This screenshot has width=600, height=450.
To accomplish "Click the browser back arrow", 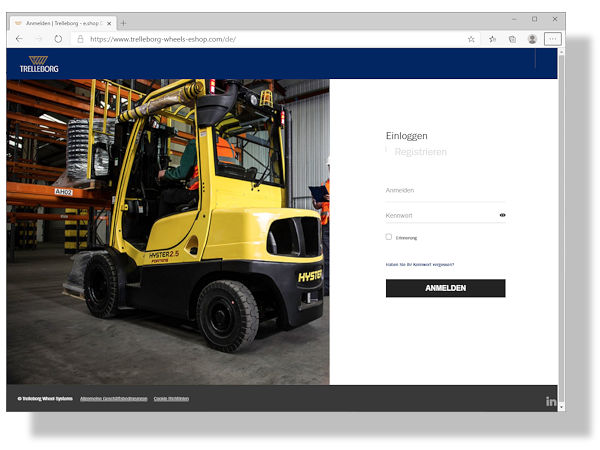I will (19, 39).
